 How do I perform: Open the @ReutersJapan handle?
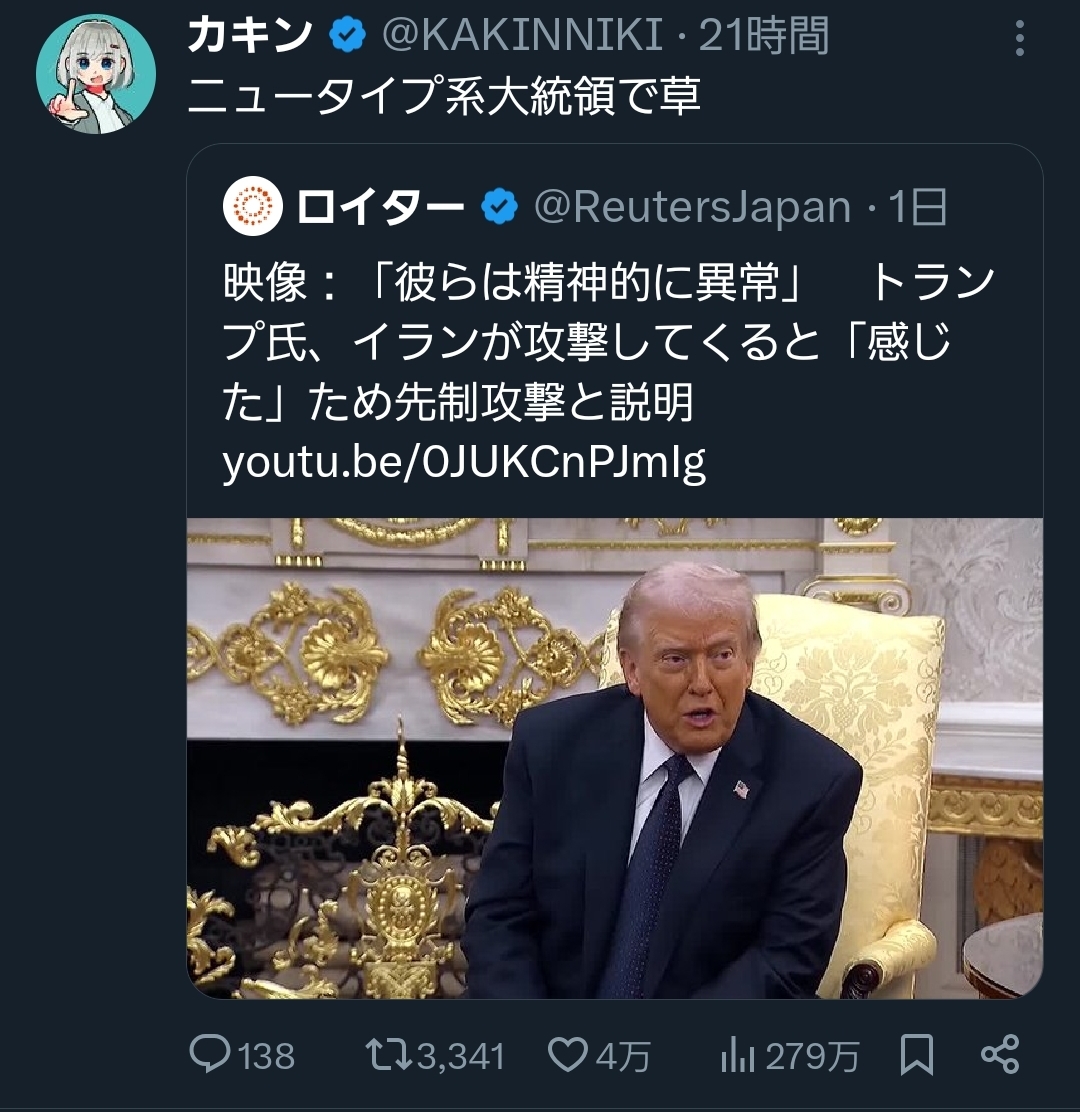pyautogui.click(x=692, y=207)
